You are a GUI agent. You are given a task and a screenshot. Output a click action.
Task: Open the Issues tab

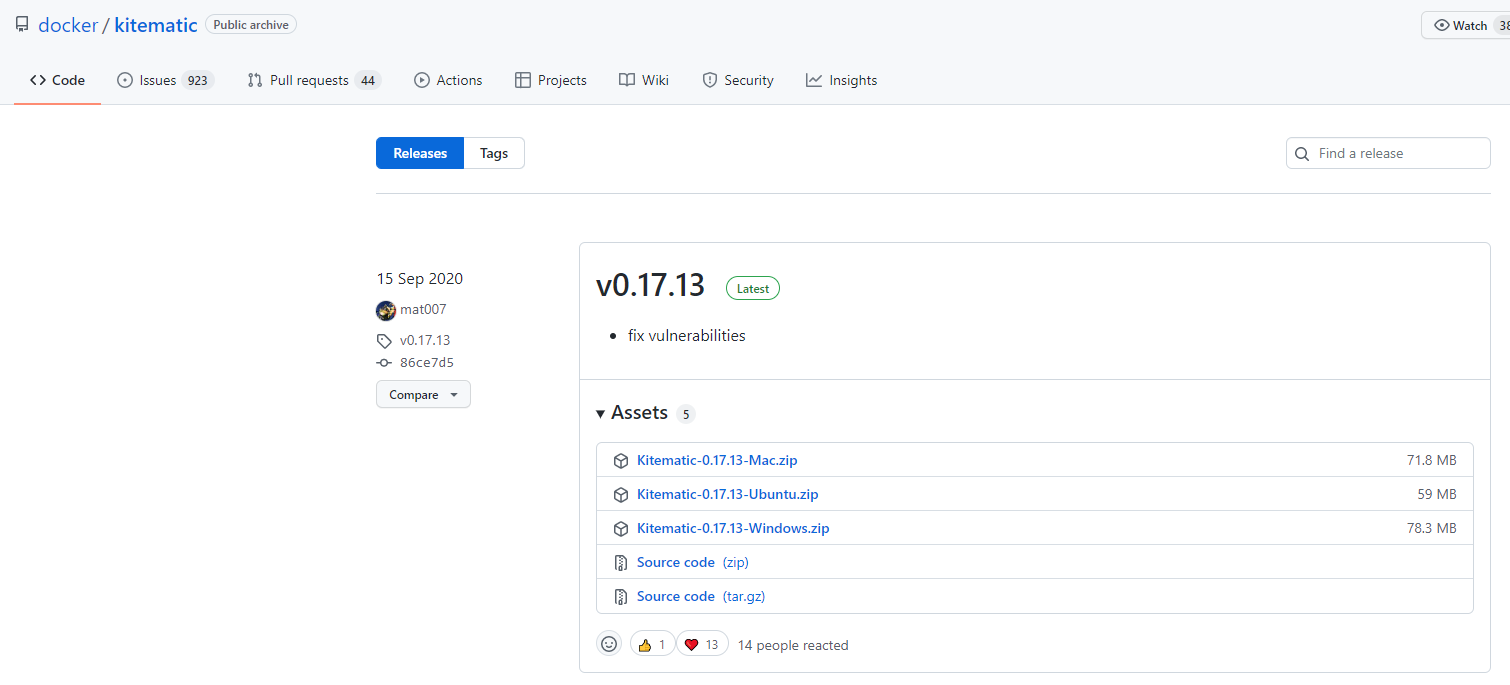pos(165,80)
